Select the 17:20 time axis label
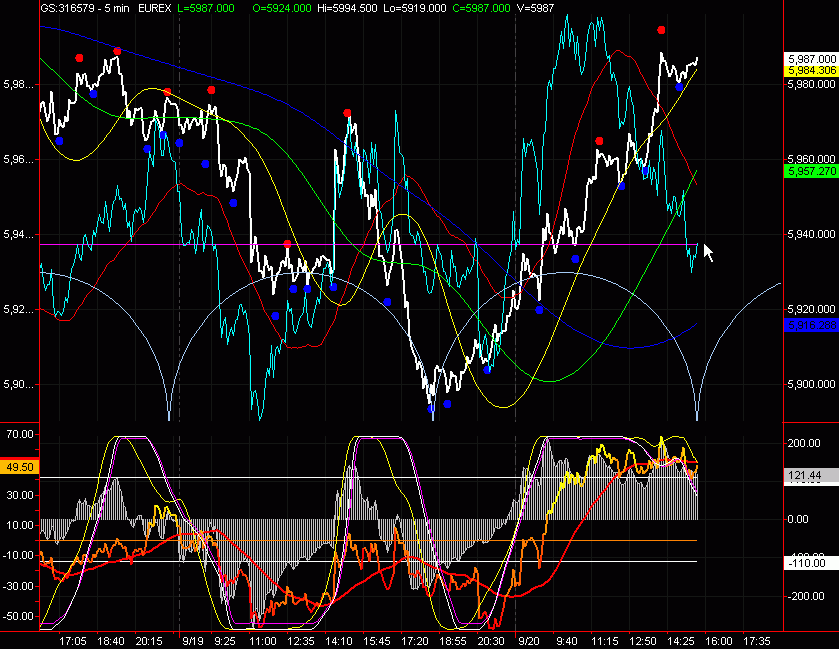 [x=415, y=641]
